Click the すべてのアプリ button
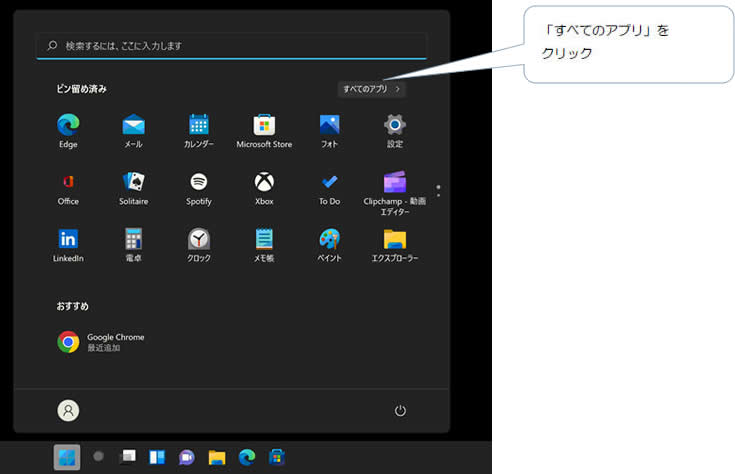The height and width of the screenshot is (474, 735). pyautogui.click(x=372, y=89)
